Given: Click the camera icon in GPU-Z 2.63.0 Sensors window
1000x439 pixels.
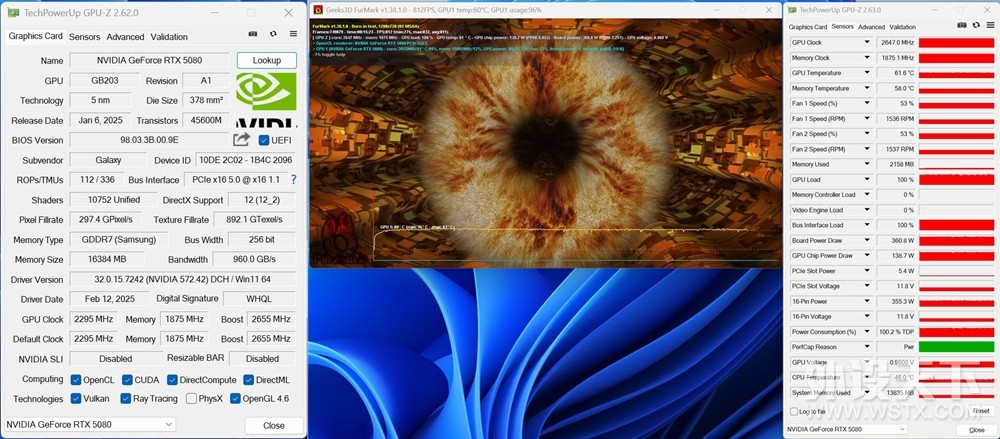Looking at the screenshot, I should point(962,25).
